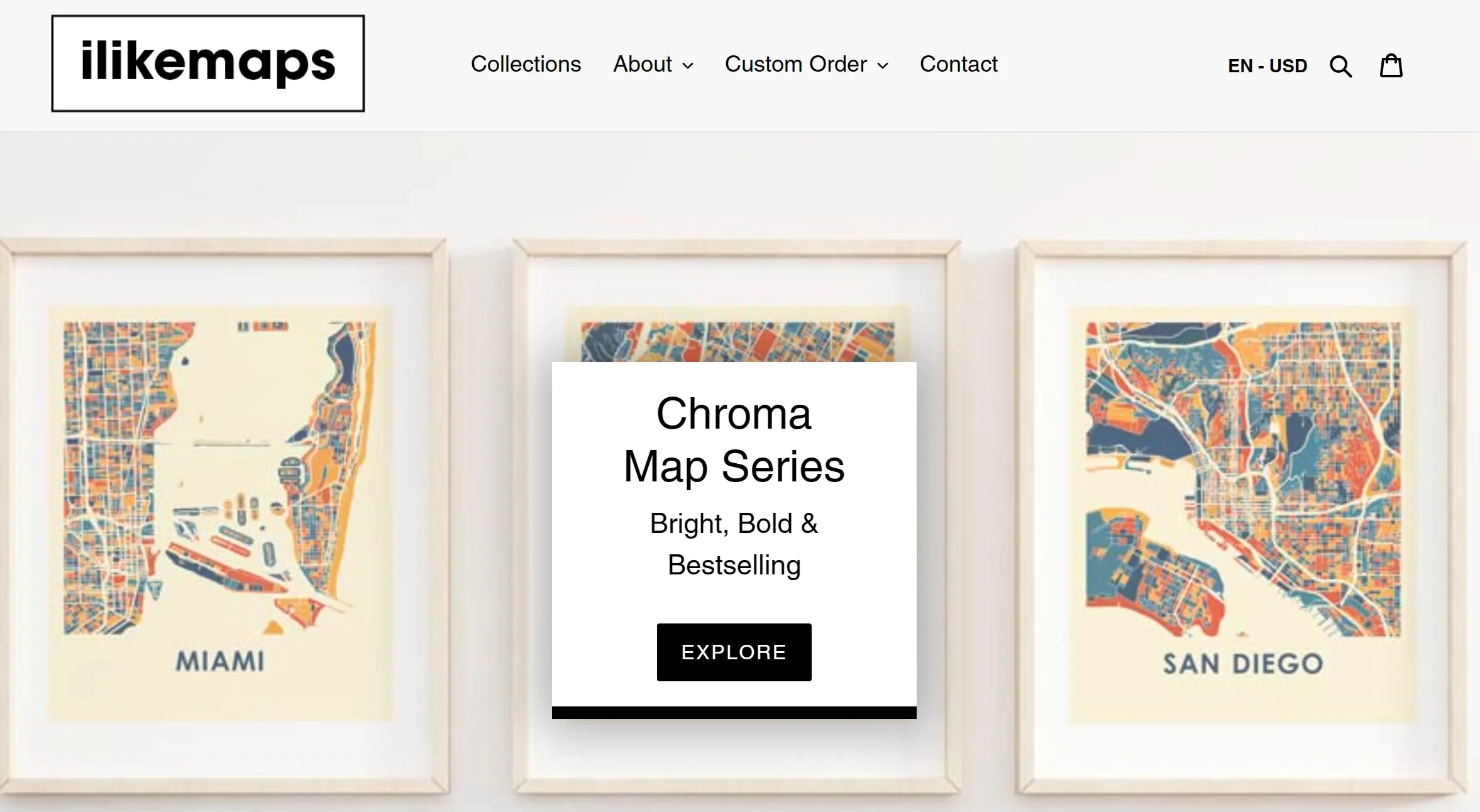Click the Chroma Map Series heading
This screenshot has width=1480, height=812.
coord(733,439)
